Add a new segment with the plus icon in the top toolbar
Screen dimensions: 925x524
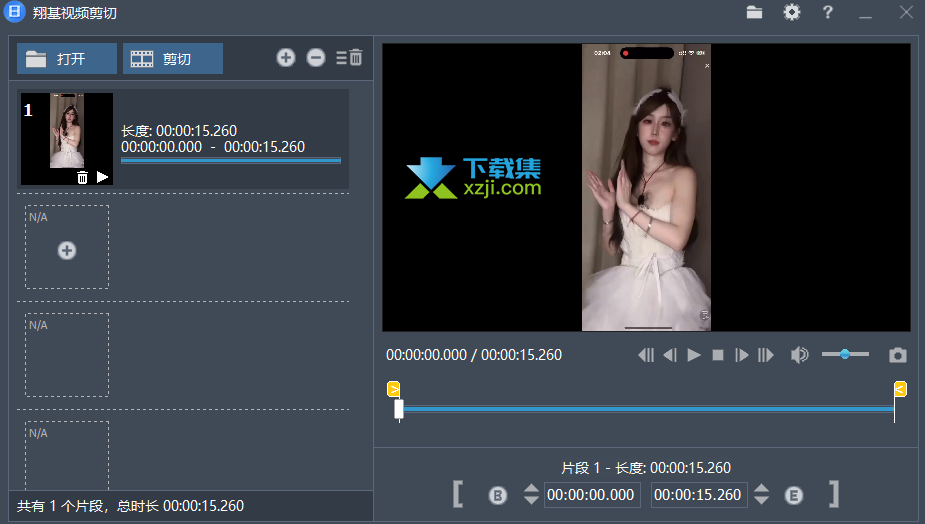pos(286,58)
